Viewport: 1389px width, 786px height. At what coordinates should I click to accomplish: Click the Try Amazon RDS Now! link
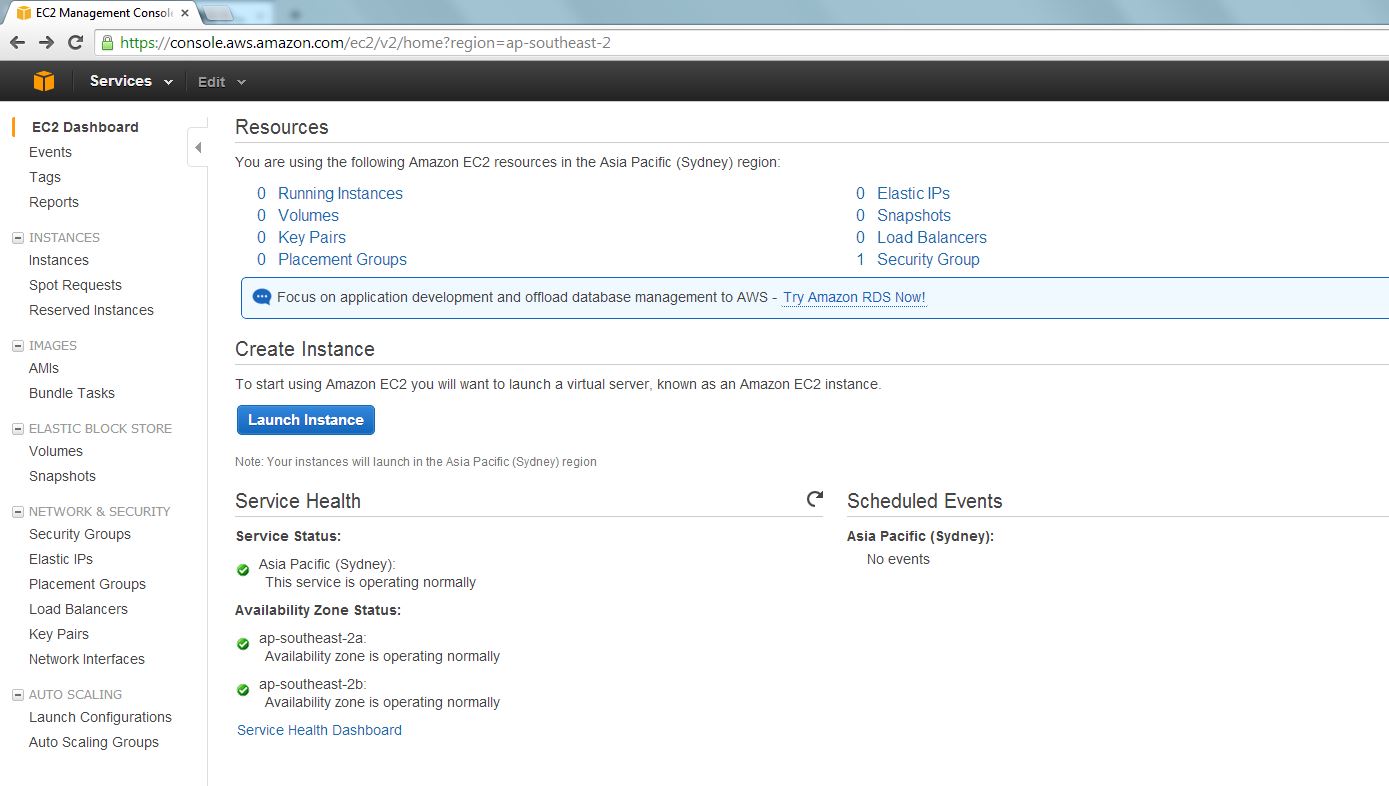coord(854,297)
